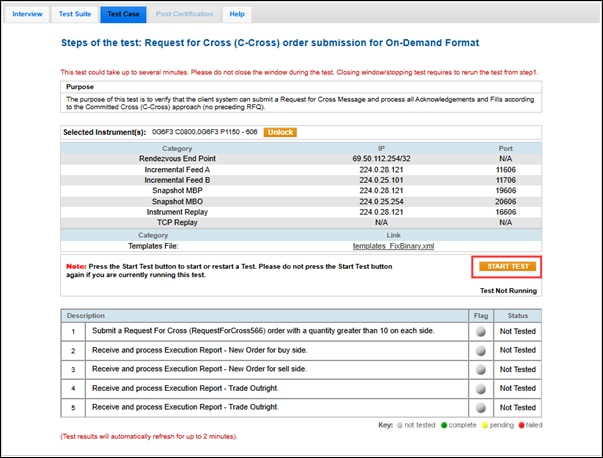The height and width of the screenshot is (458, 603).
Task: Click the flag status icon for step 3
Action: coord(481,369)
